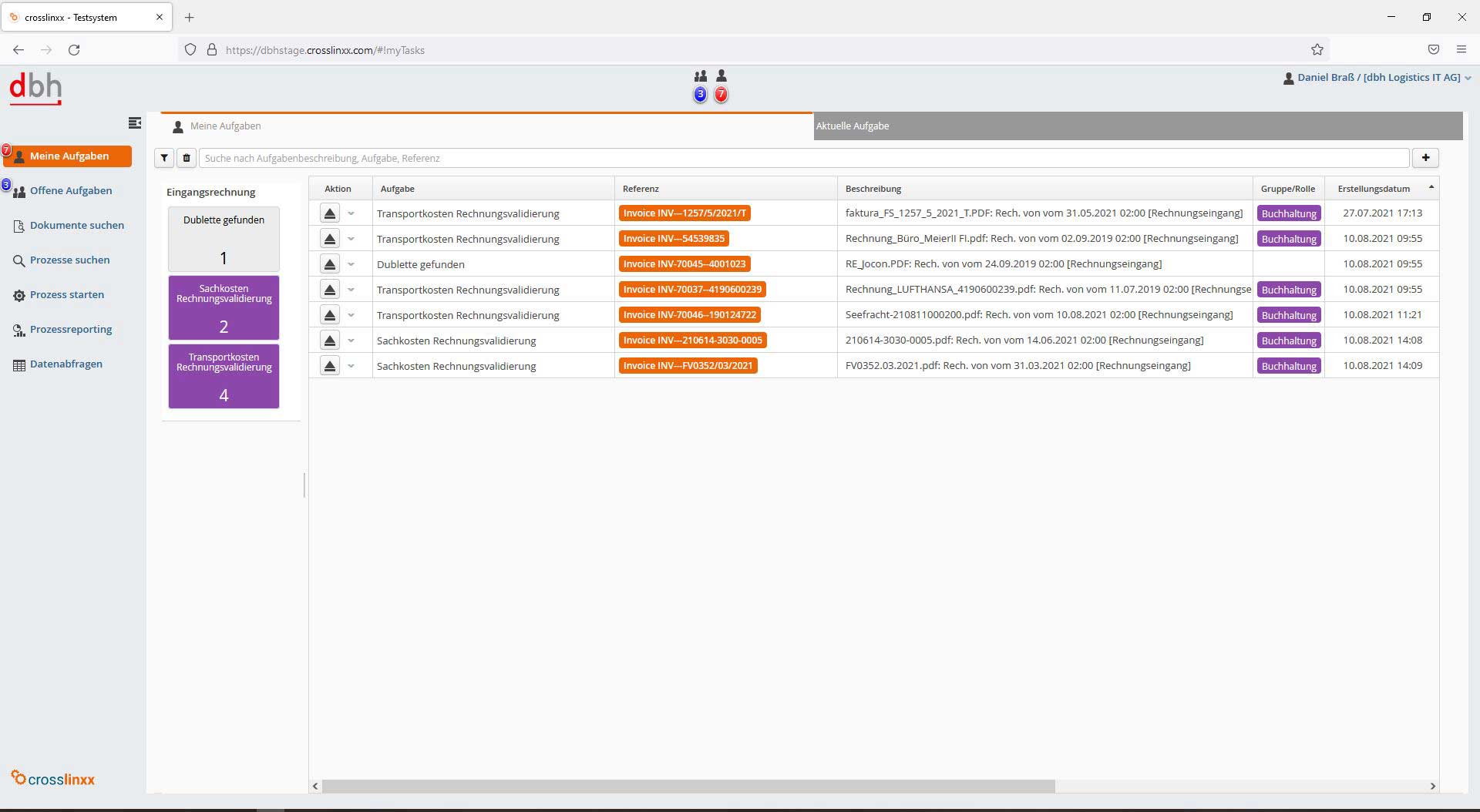
Task: Click eject icon for Invoice INV---54539835 row
Action: 329,239
